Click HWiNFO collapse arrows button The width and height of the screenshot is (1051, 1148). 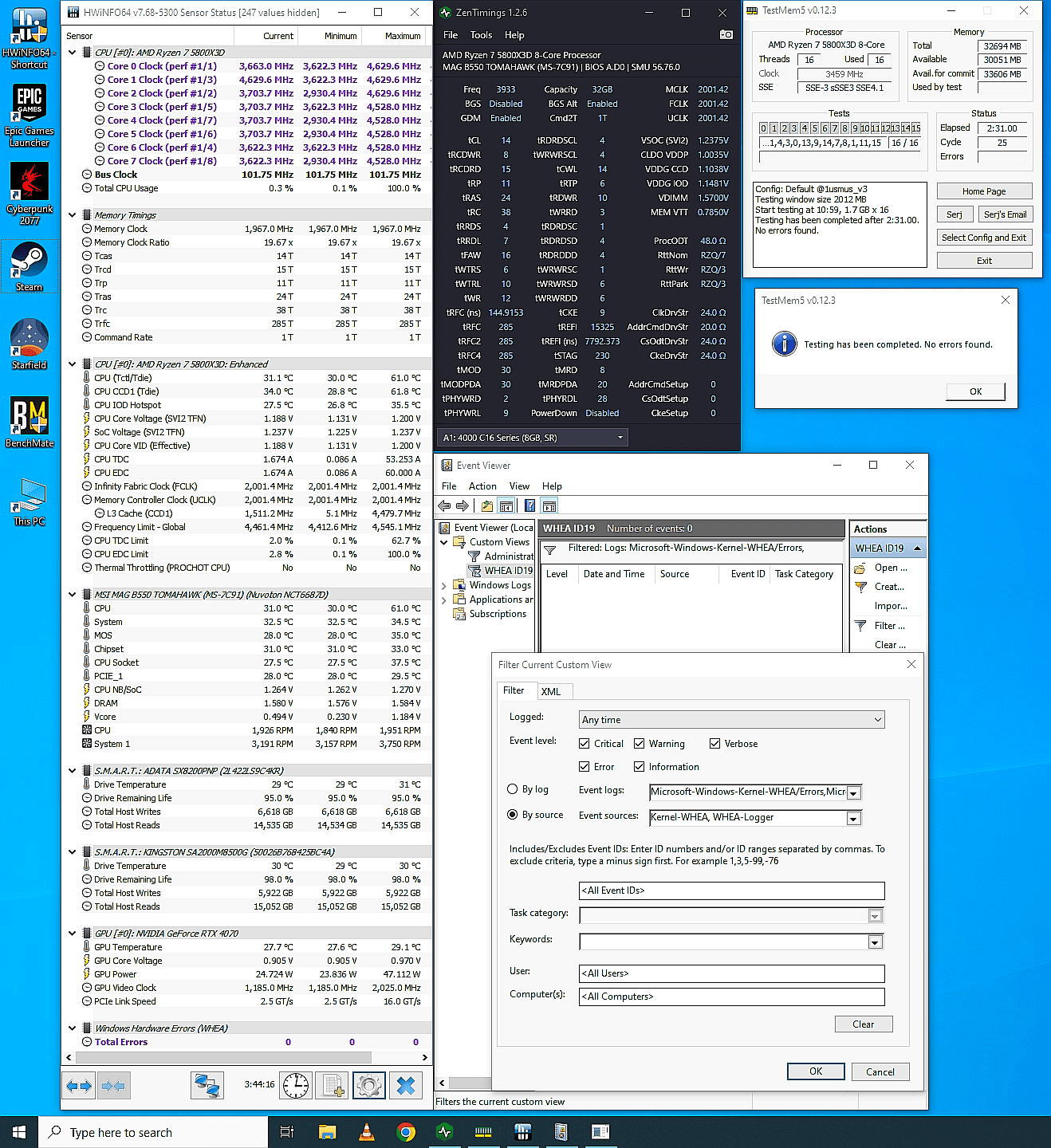pos(113,1086)
